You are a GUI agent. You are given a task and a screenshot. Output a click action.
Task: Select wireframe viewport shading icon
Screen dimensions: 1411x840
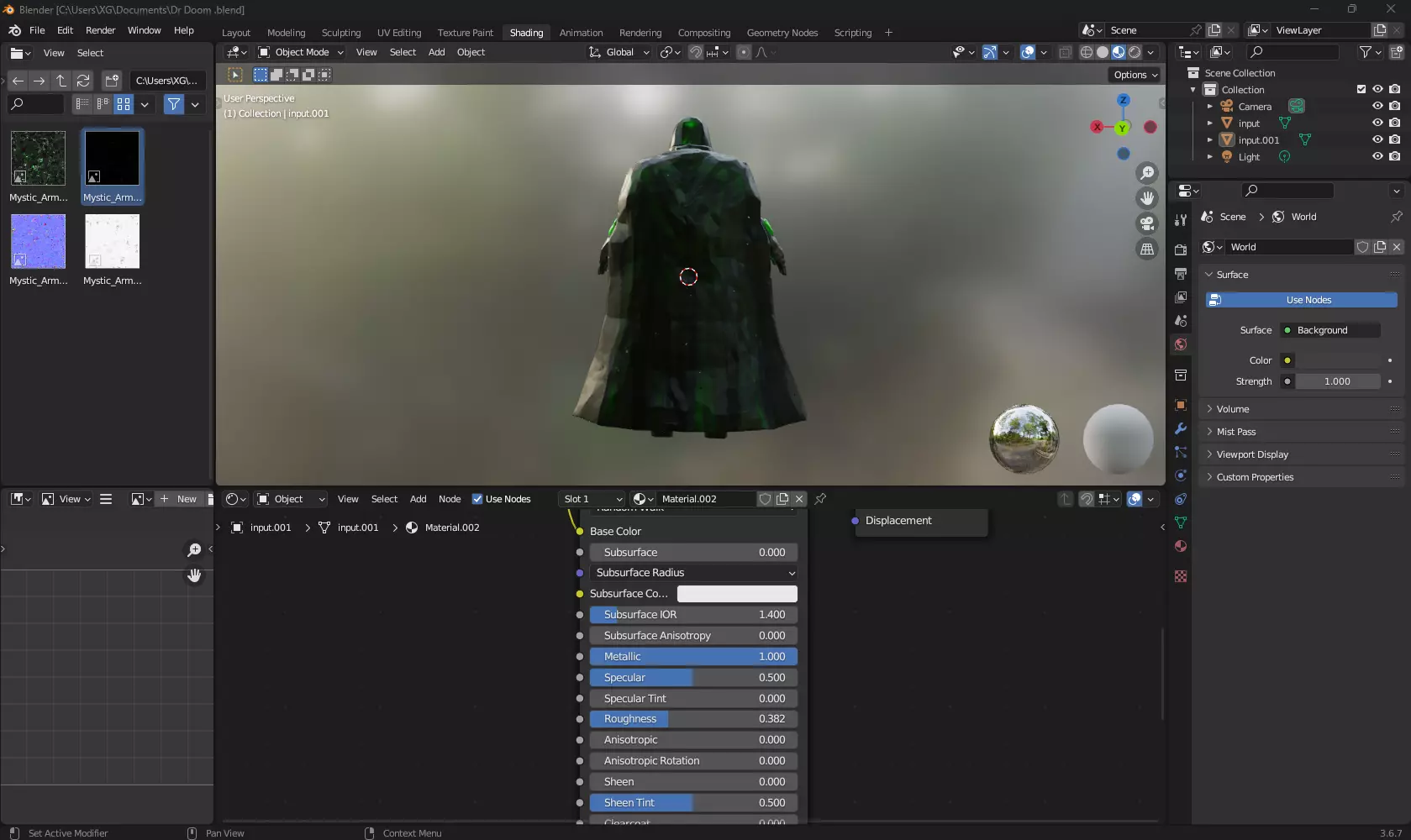click(x=1087, y=52)
